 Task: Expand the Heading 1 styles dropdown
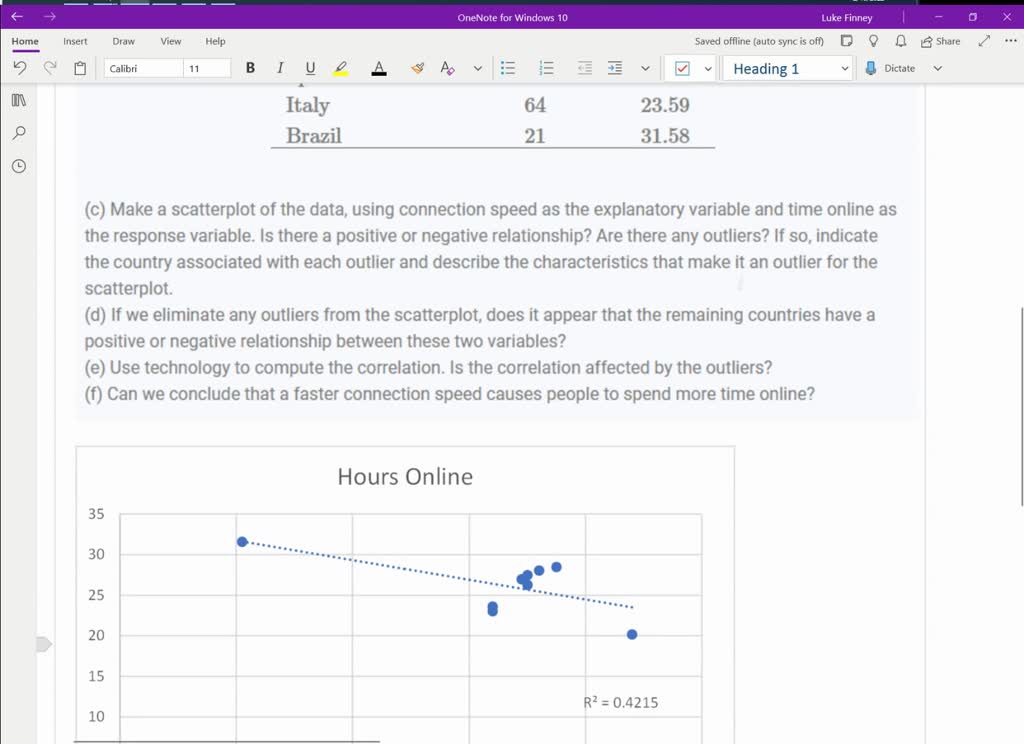click(x=844, y=68)
